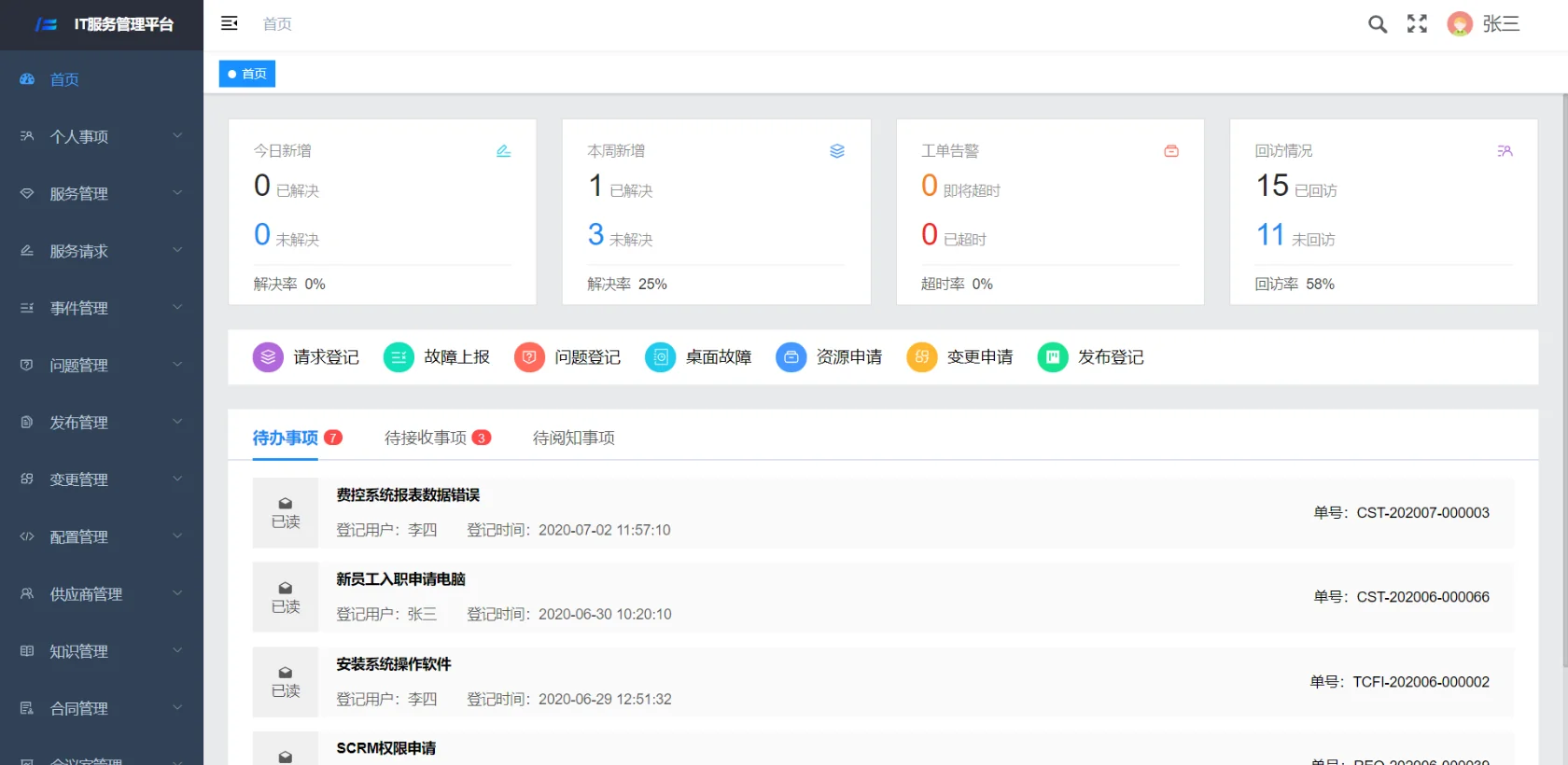Open the 安装系统操作软件 ticket title

tap(393, 663)
